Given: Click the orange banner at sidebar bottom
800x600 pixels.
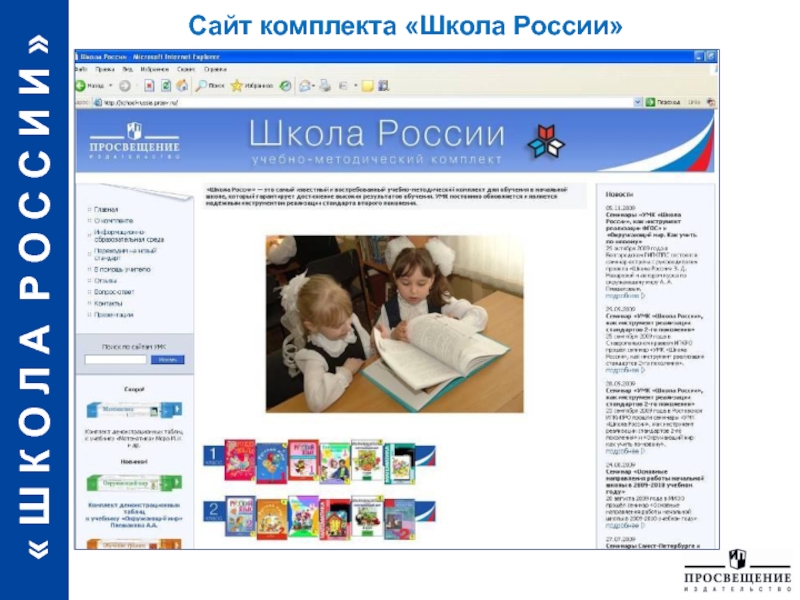Looking at the screenshot, I should (x=134, y=544).
